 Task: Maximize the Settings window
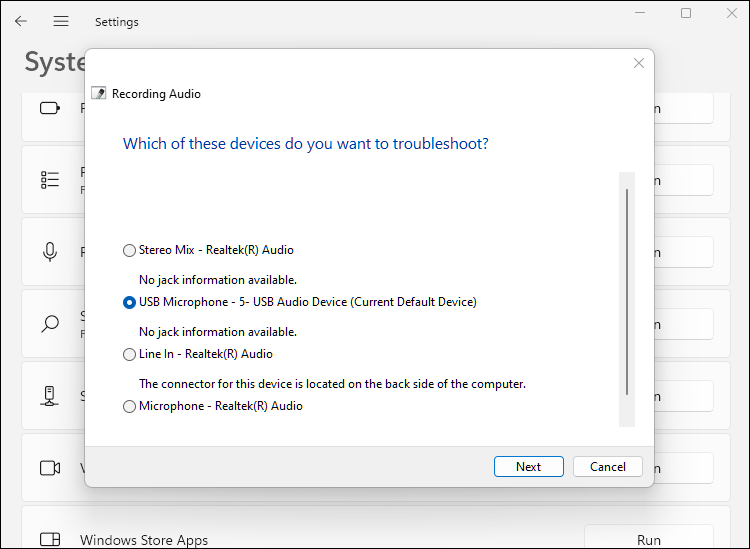[x=686, y=13]
